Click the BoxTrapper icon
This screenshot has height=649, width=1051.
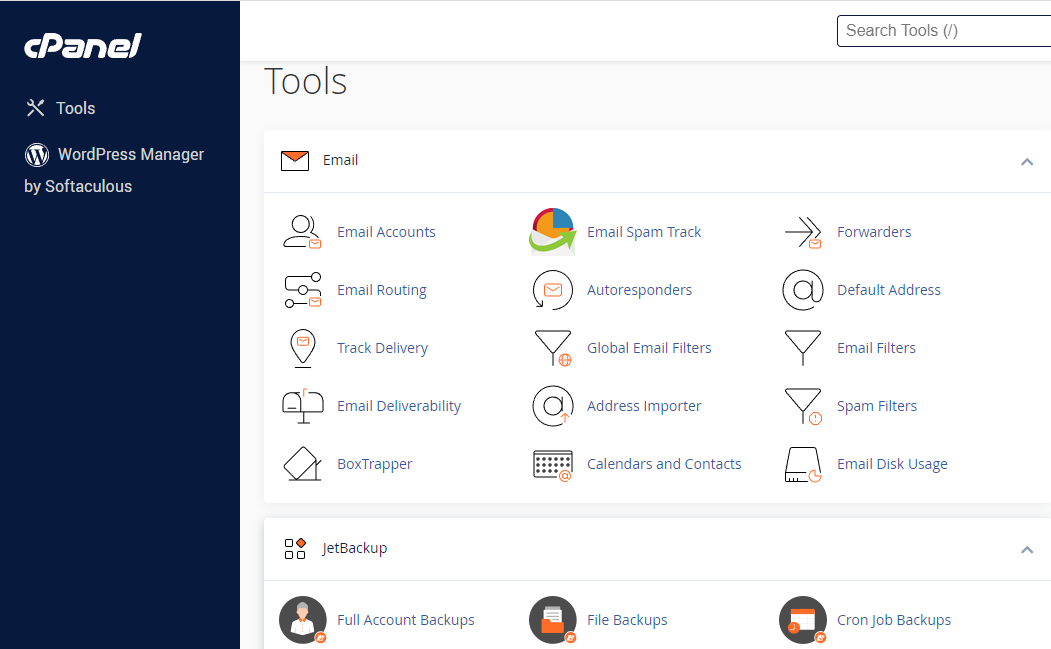pyautogui.click(x=303, y=464)
